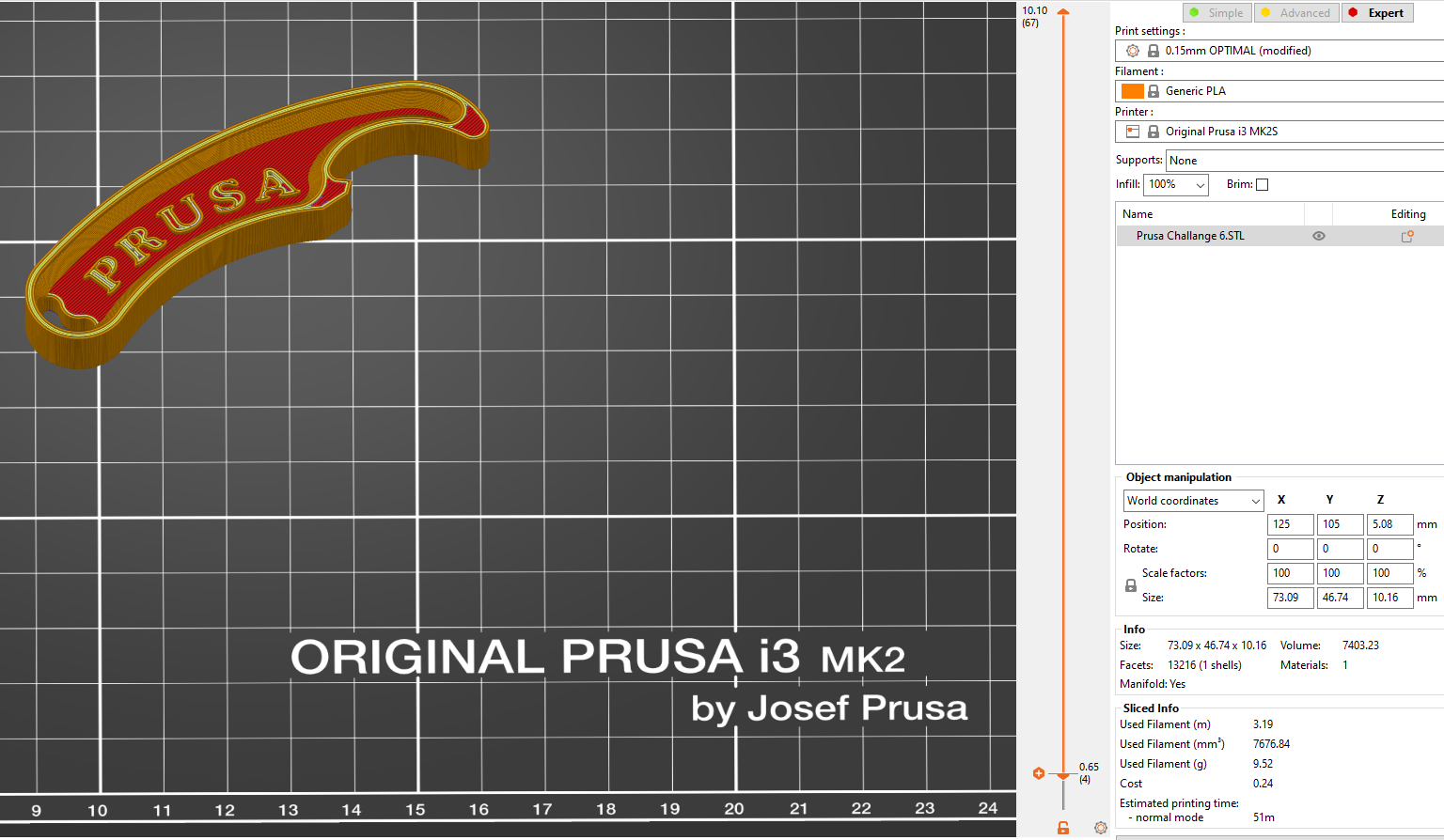This screenshot has height=840, width=1444.
Task: Click lock icon beside 0.15mm OPTIMAL
Action: 1154,51
